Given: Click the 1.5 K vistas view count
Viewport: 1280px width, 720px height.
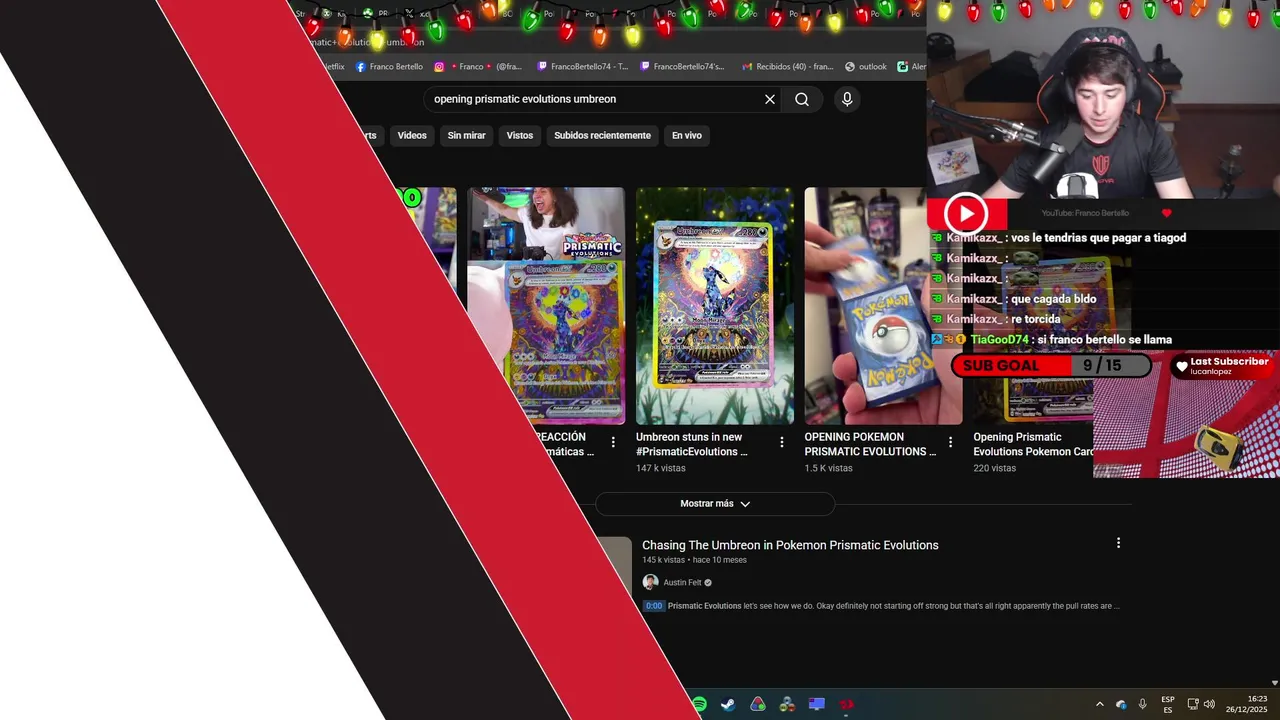Looking at the screenshot, I should click(x=829, y=468).
